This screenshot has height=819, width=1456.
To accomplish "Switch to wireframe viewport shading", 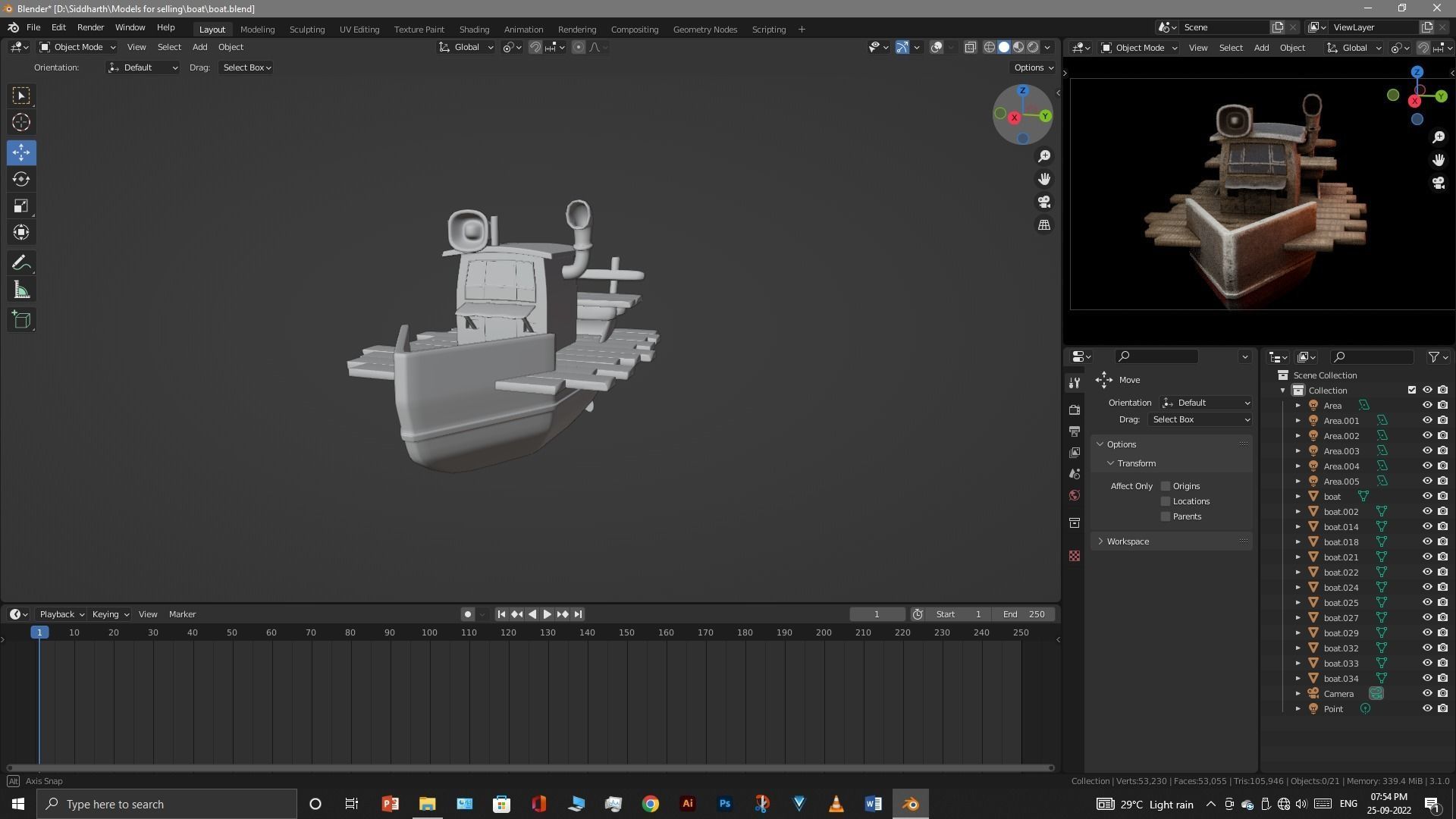I will click(x=990, y=47).
